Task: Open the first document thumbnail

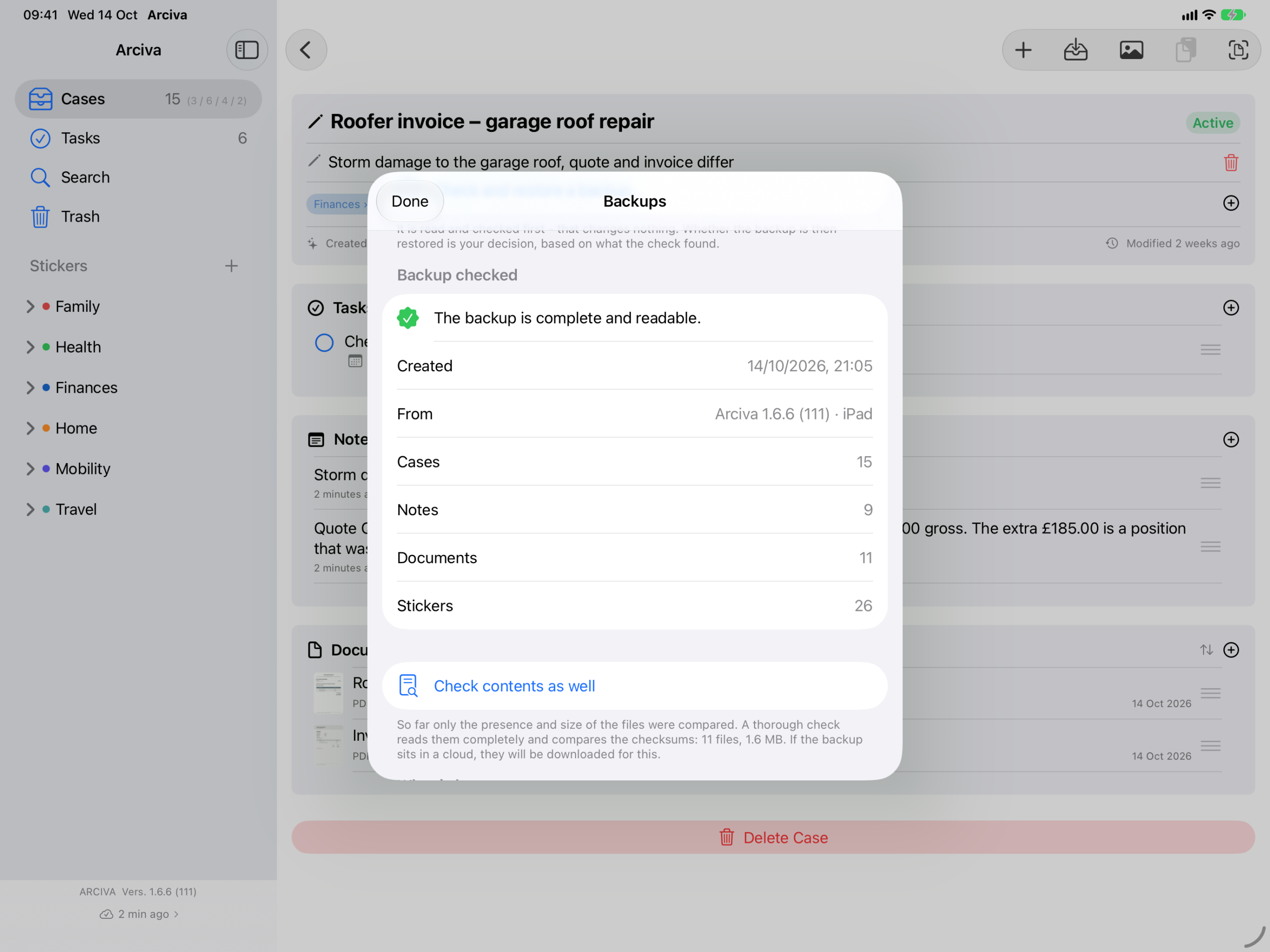Action: tap(329, 693)
